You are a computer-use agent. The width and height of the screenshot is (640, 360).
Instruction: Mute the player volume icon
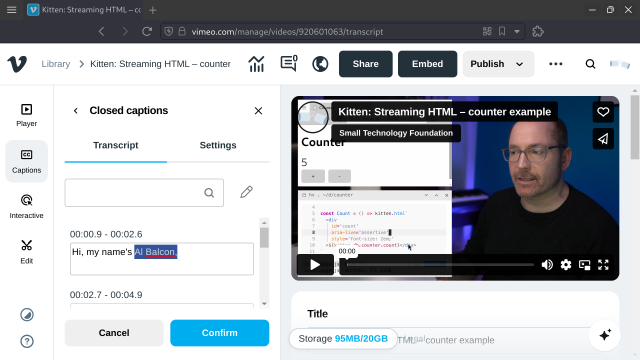pyautogui.click(x=547, y=265)
